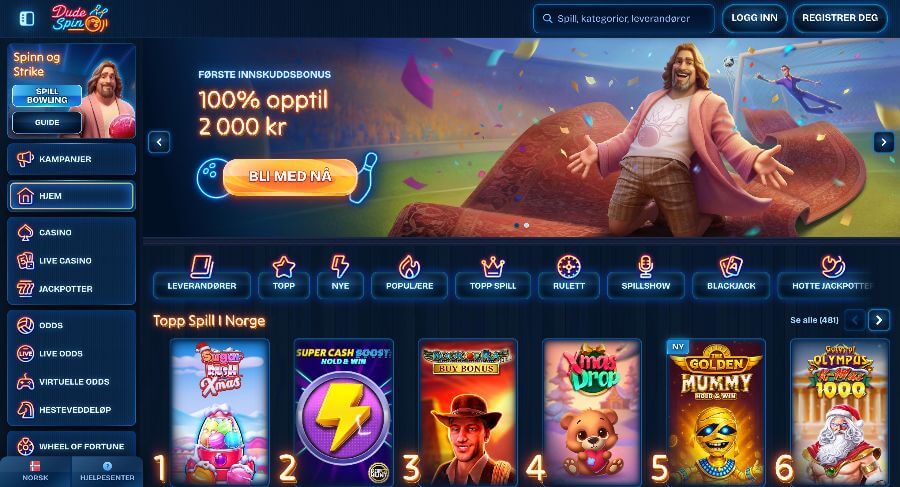
Task: Show the next banner slide
Action: [884, 142]
